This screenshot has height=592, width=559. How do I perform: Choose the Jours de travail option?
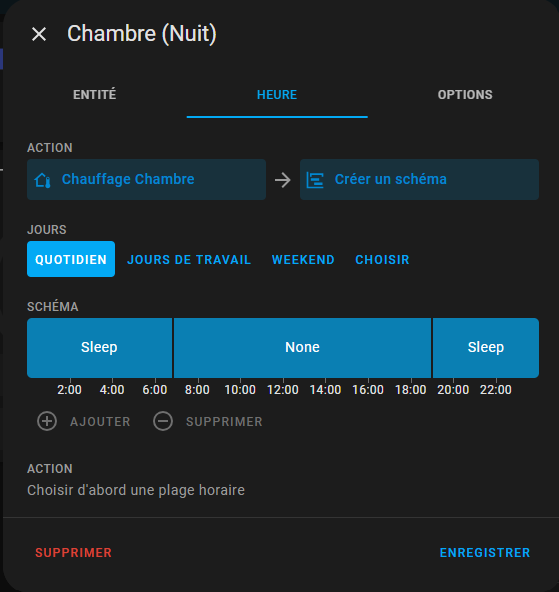tap(189, 259)
